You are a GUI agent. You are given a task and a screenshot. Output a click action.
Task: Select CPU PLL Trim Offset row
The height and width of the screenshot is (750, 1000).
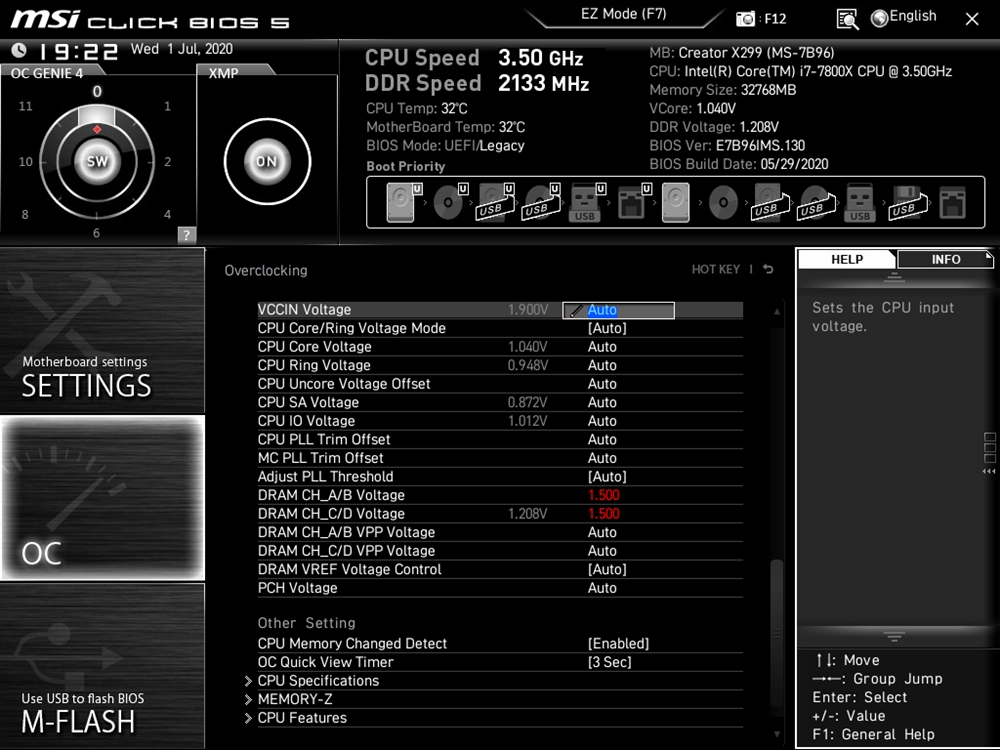(x=500, y=439)
